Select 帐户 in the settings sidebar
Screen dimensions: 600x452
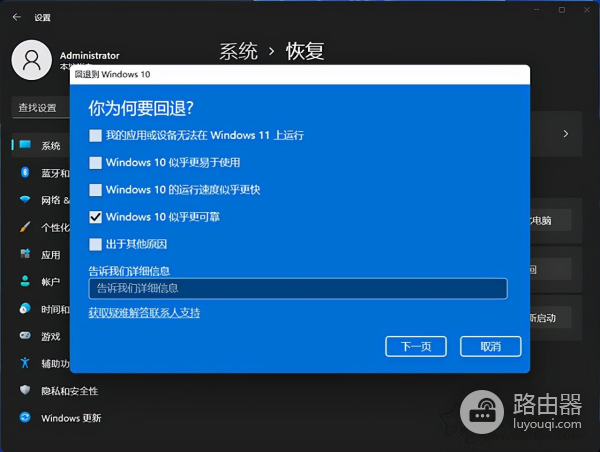[x=51, y=282]
